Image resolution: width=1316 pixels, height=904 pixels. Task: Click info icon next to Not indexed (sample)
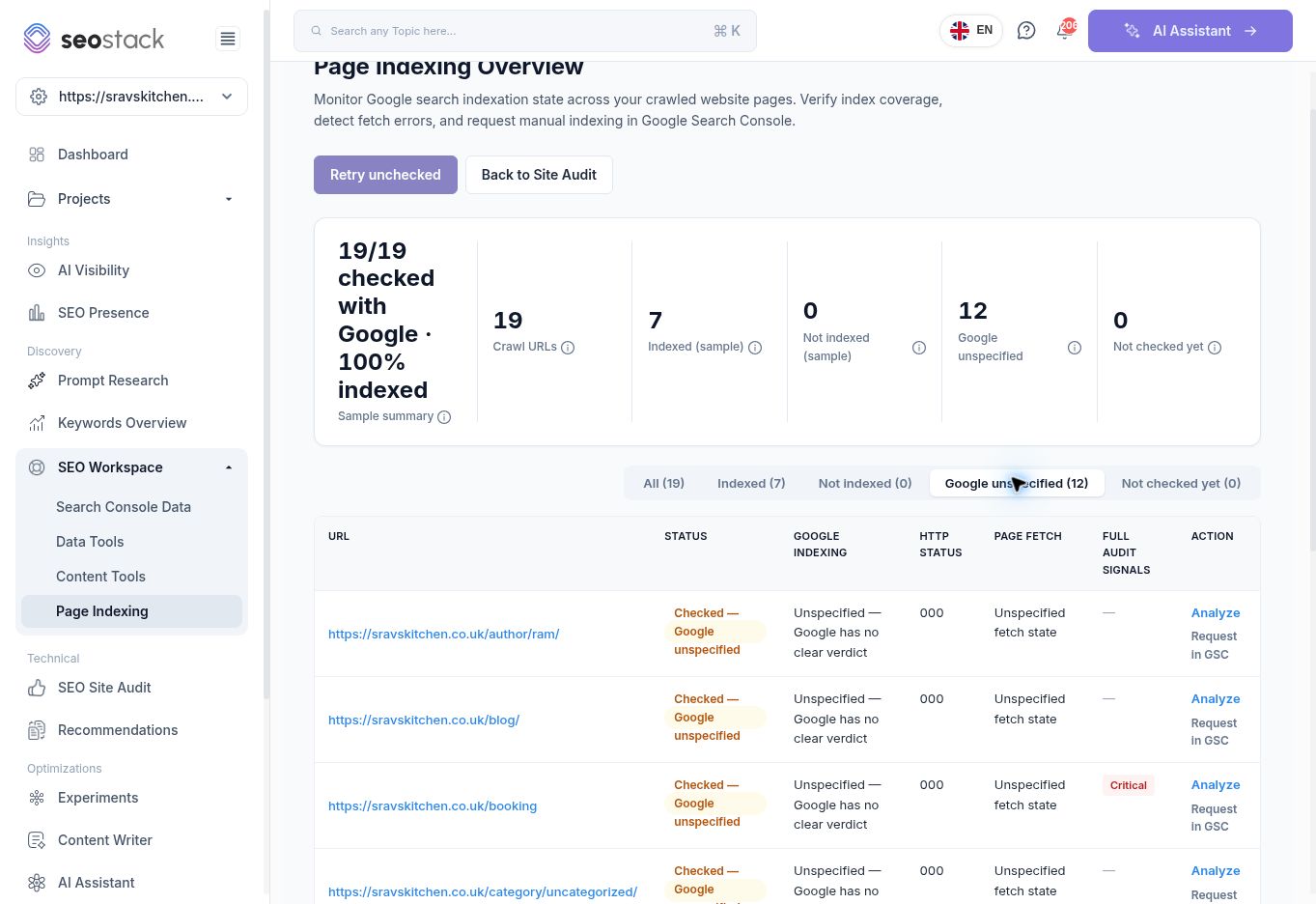click(x=919, y=348)
